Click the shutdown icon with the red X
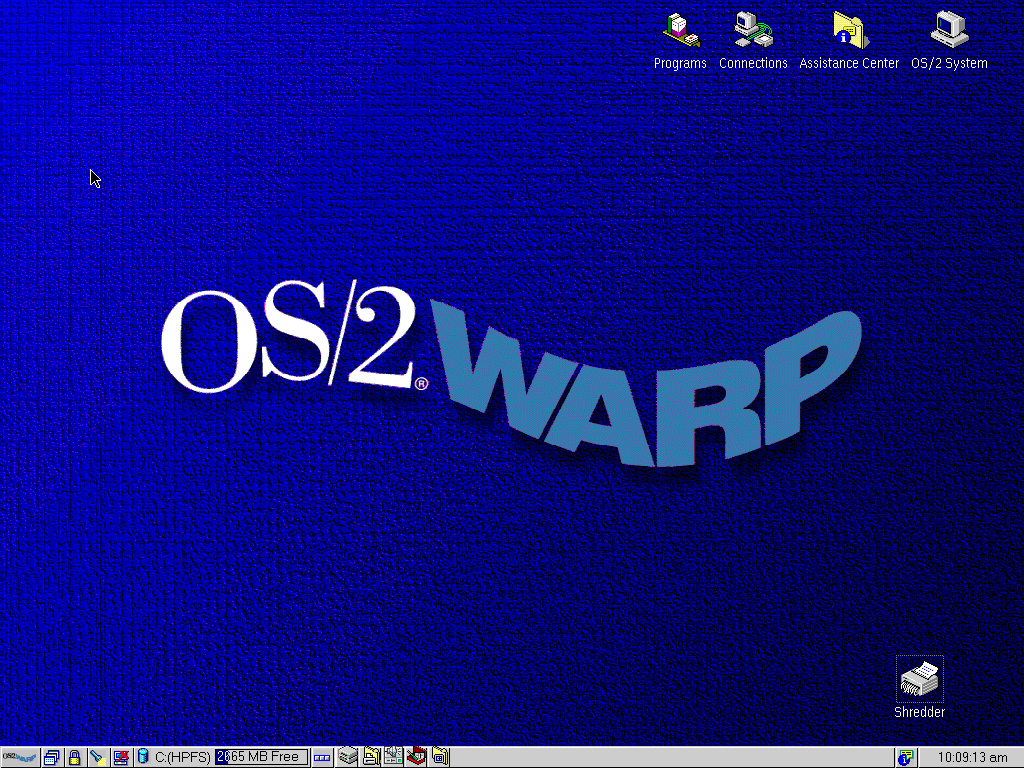 [122, 757]
